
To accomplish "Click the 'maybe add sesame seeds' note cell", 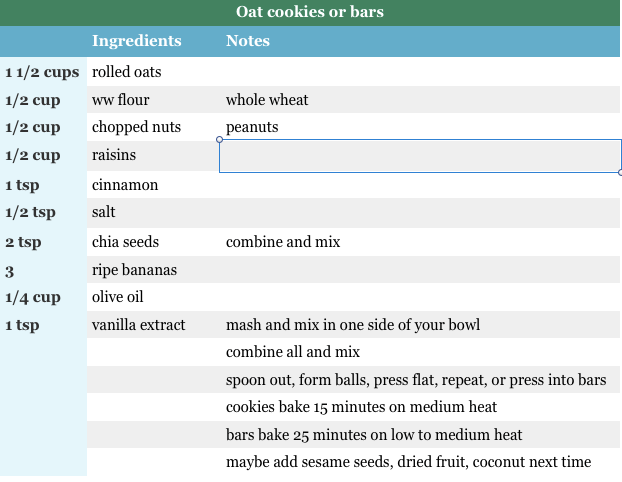I will (408, 462).
